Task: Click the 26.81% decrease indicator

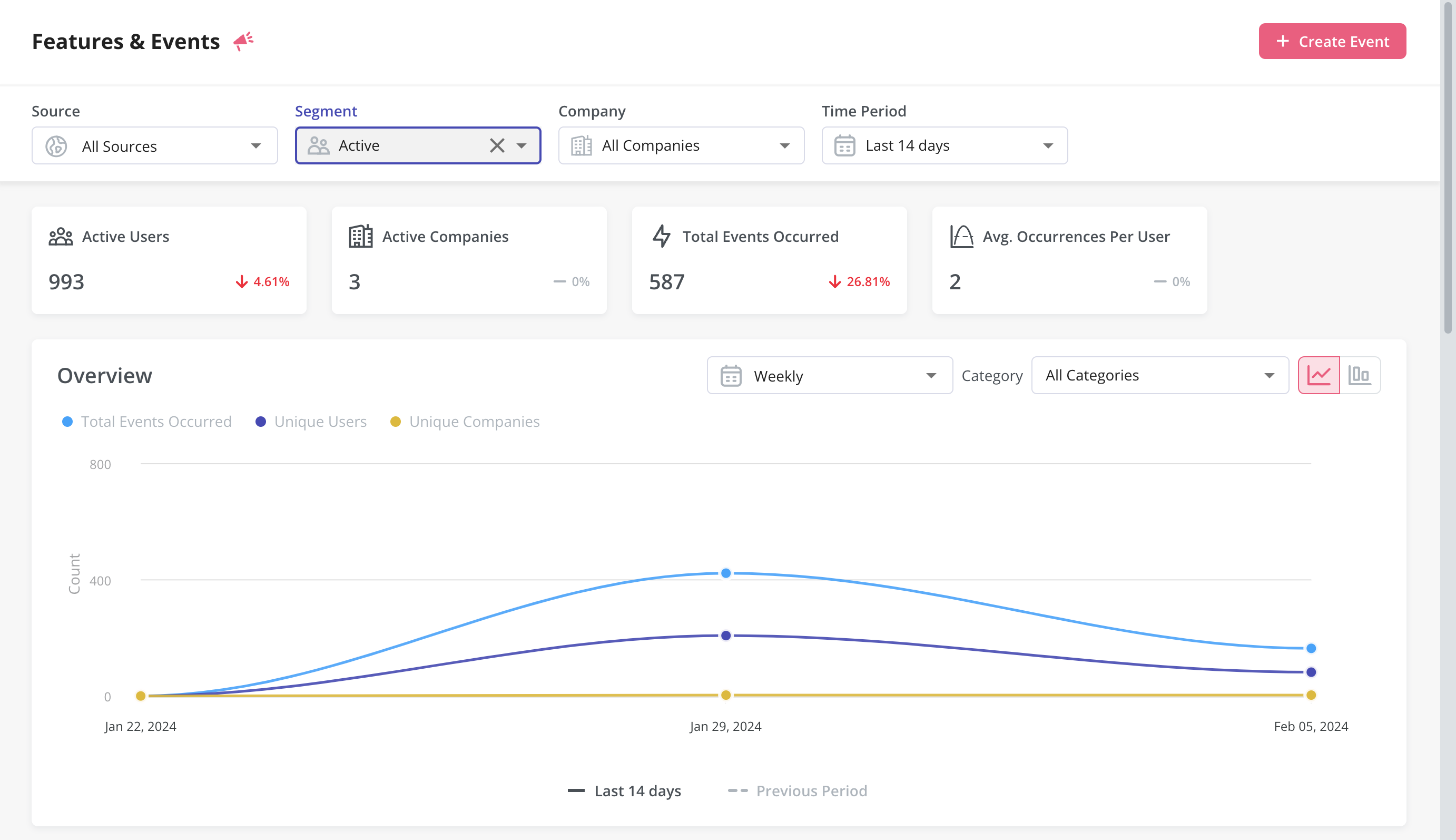Action: coord(859,281)
